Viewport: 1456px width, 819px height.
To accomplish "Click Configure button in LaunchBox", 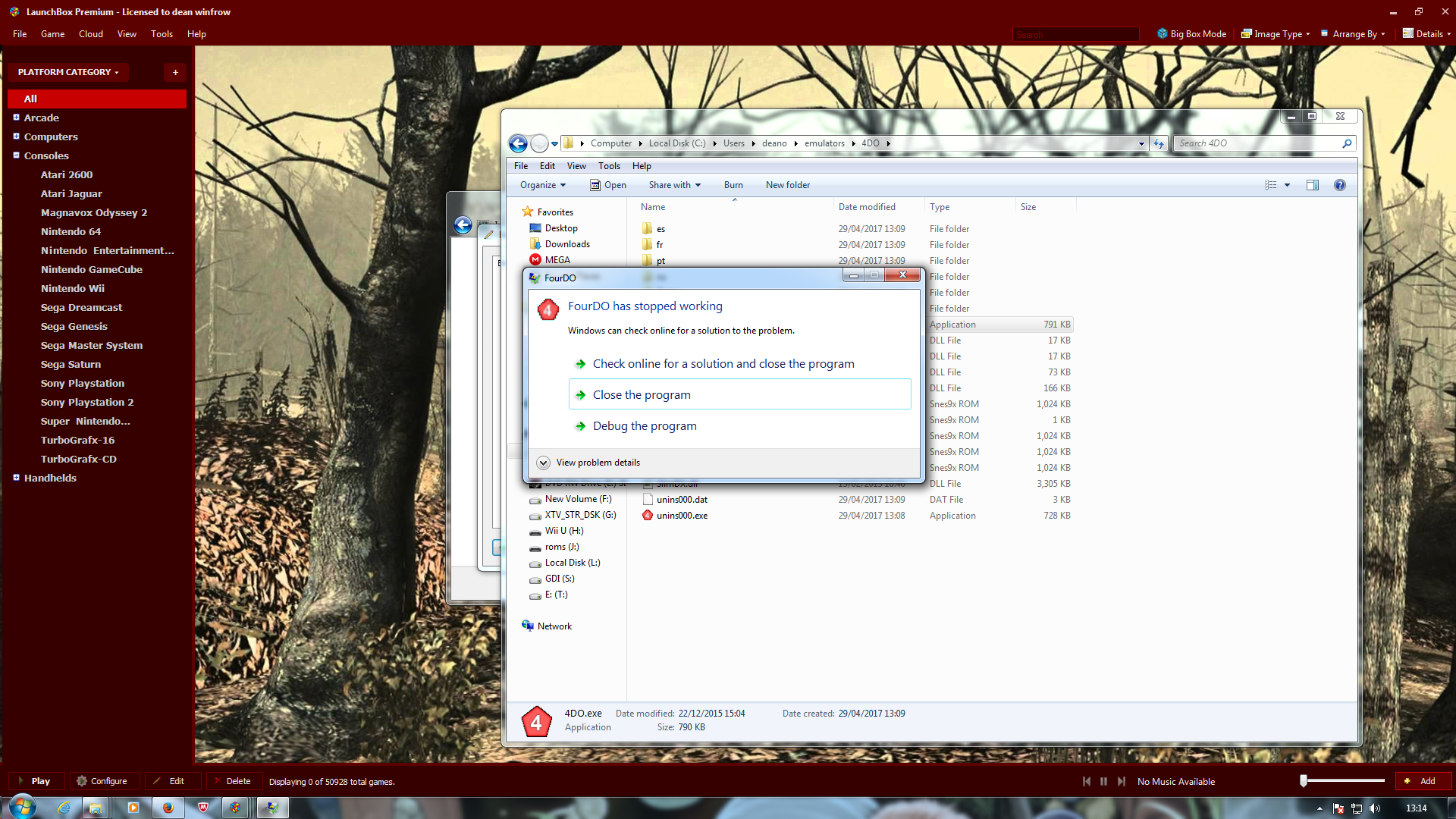I will [103, 781].
